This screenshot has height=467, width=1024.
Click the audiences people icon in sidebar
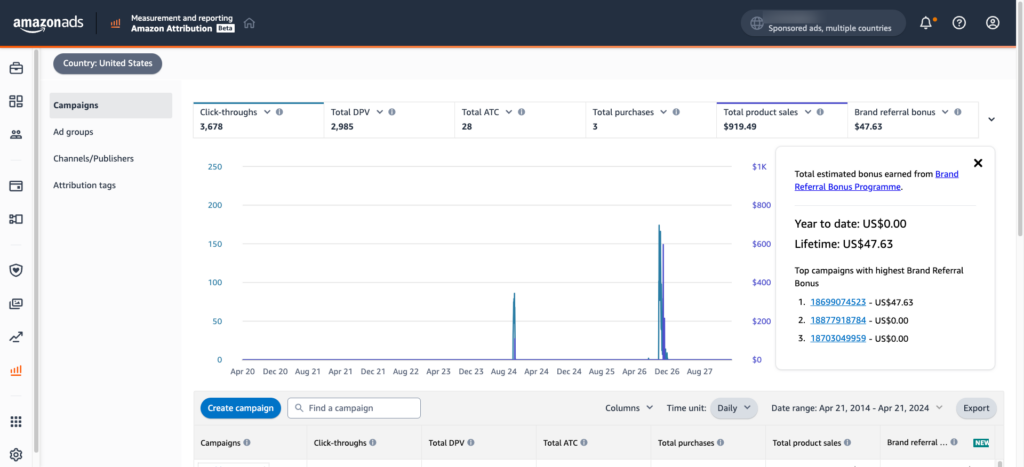[x=16, y=135]
